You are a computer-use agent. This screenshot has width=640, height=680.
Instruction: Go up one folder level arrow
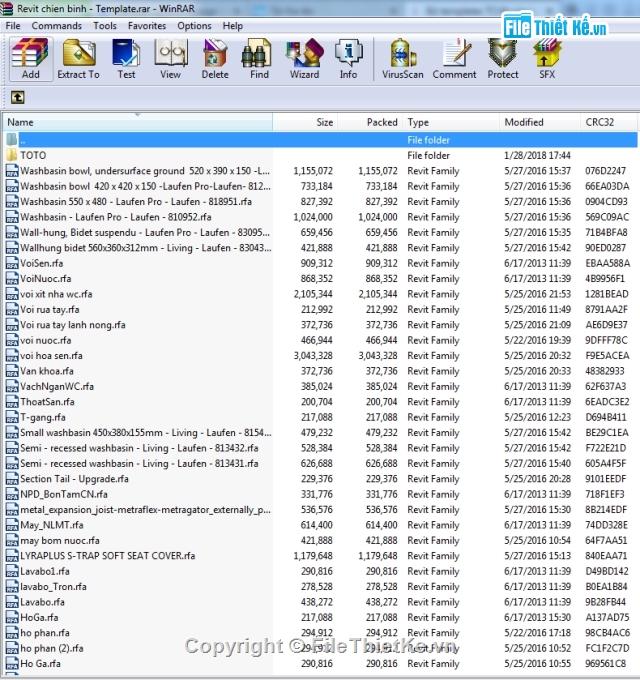click(x=17, y=97)
